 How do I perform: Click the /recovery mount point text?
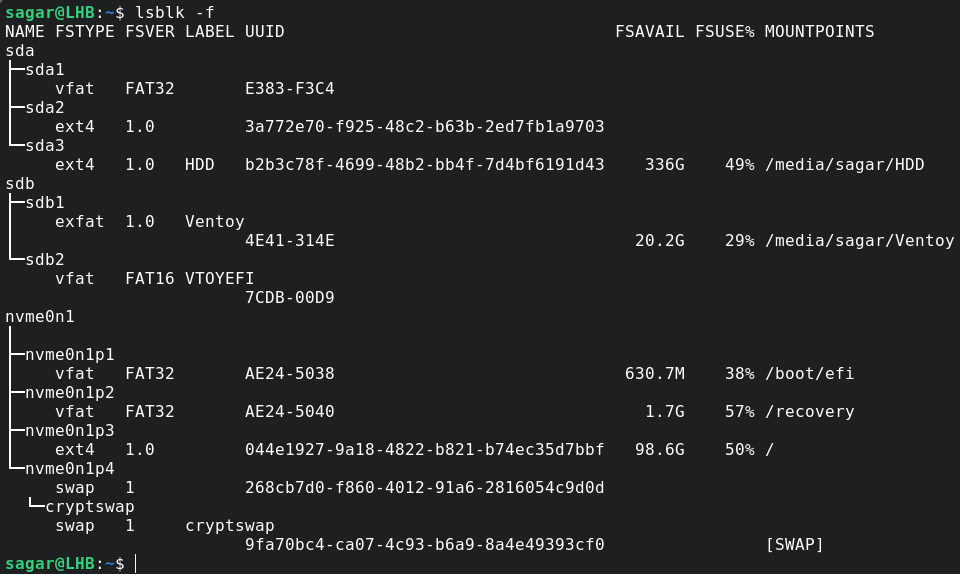[x=809, y=412]
